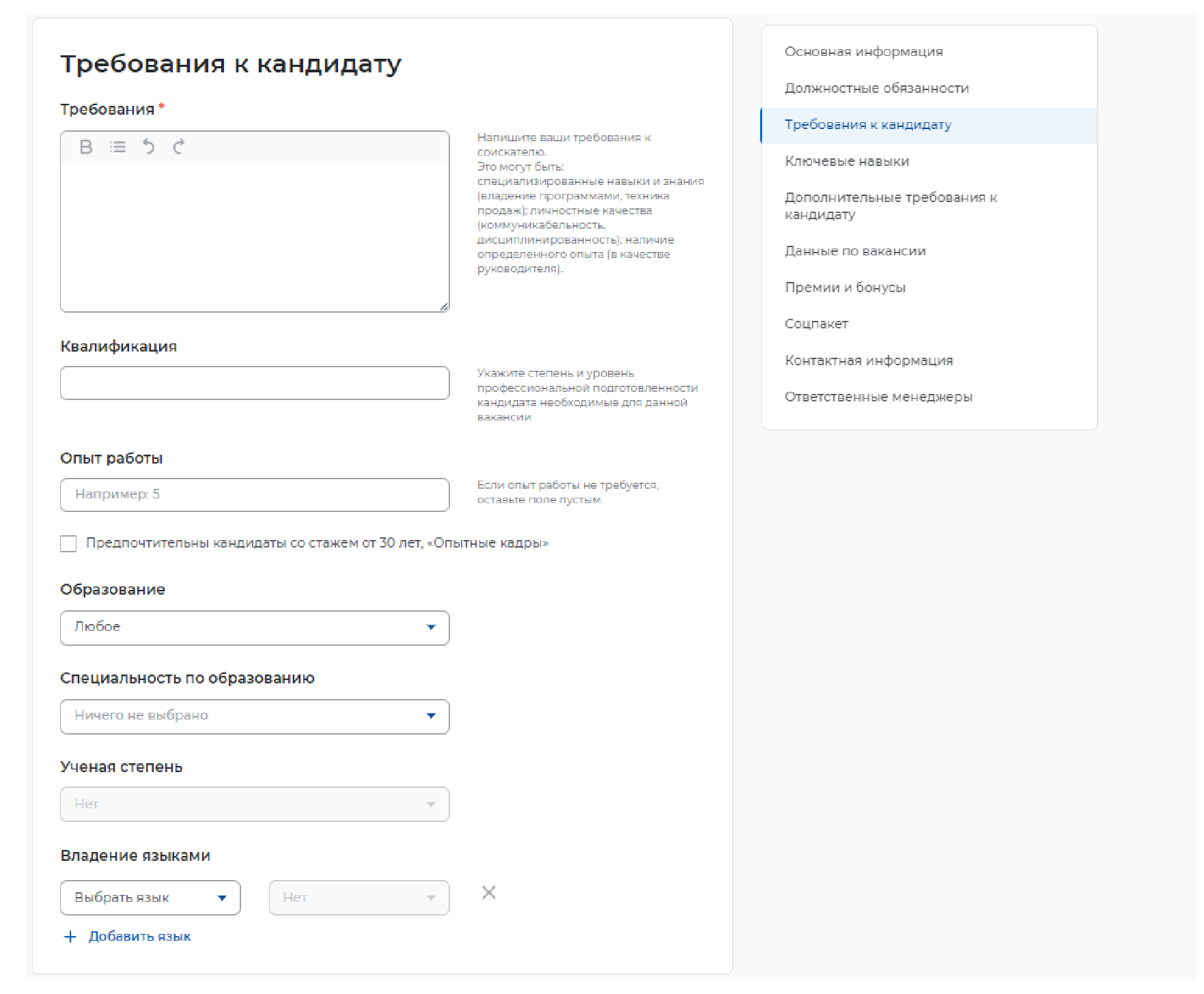The image size is (1204, 994).
Task: Click the Добавить язык link
Action: [140, 937]
